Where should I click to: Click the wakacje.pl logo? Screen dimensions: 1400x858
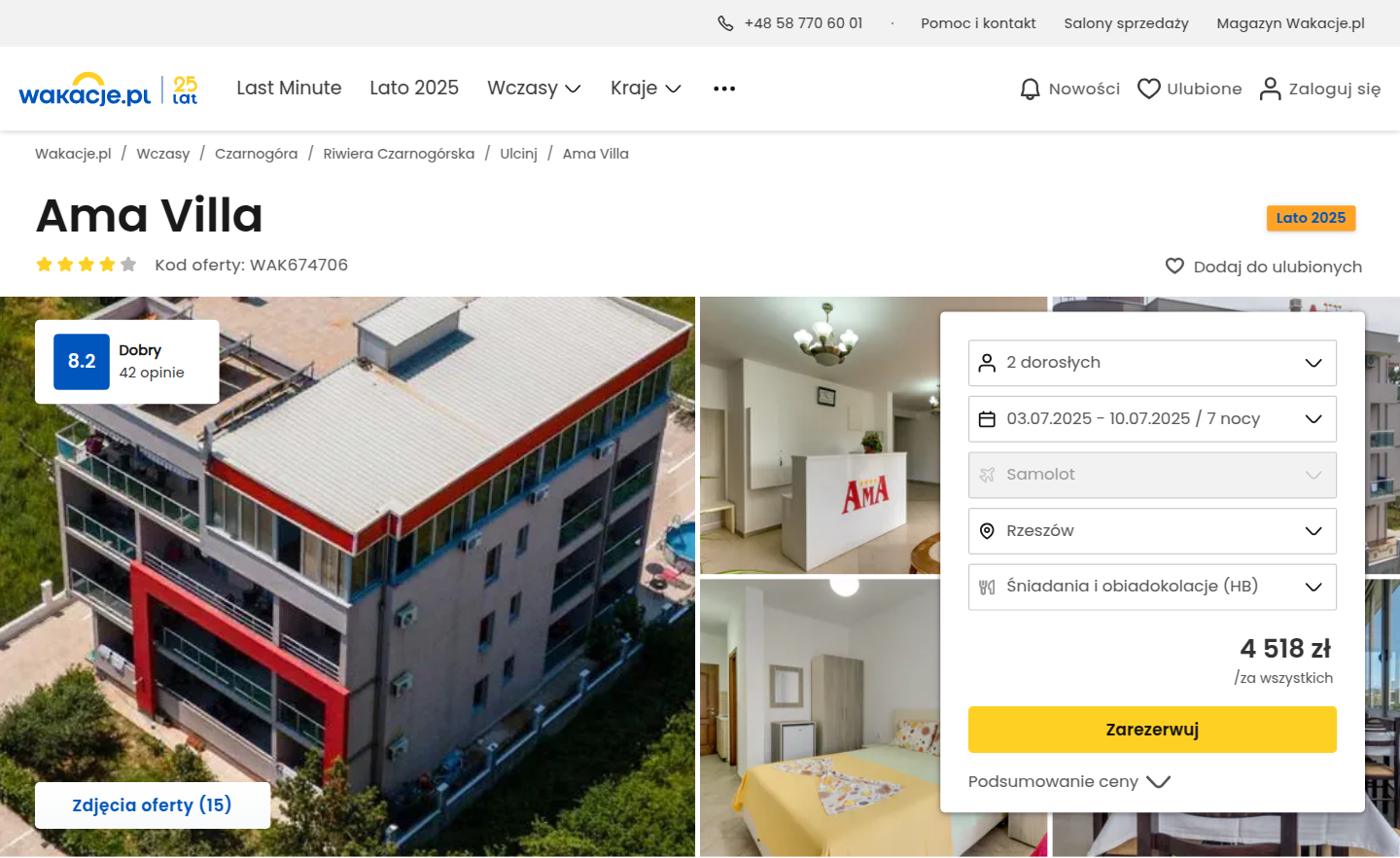click(x=108, y=89)
